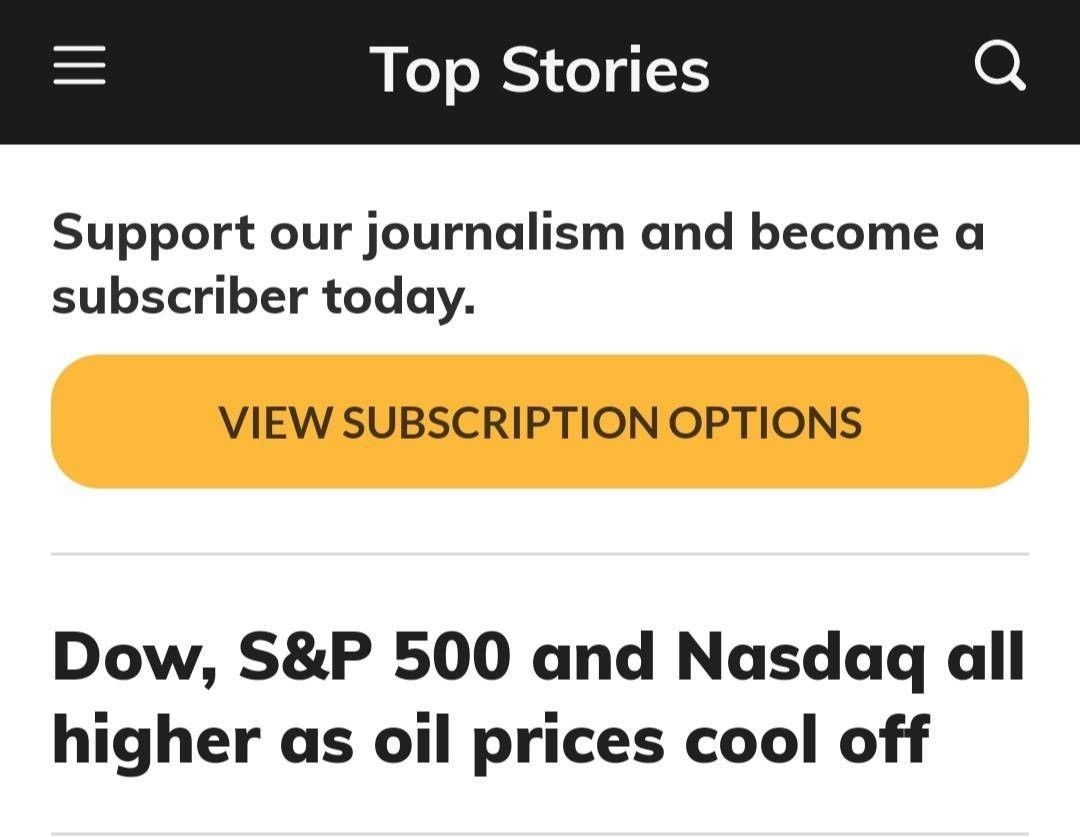
Task: Expand the section list with hamburger icon
Action: tap(79, 65)
